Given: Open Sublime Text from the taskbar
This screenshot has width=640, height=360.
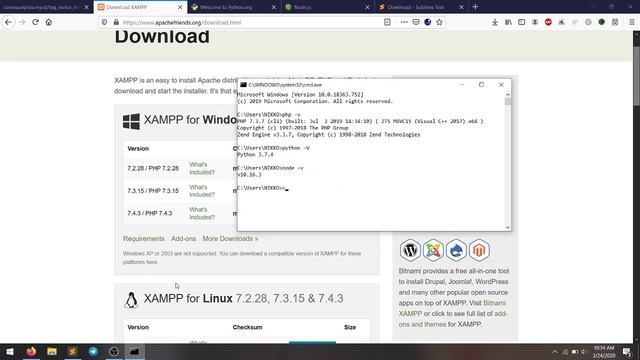Looking at the screenshot, I should 73,351.
